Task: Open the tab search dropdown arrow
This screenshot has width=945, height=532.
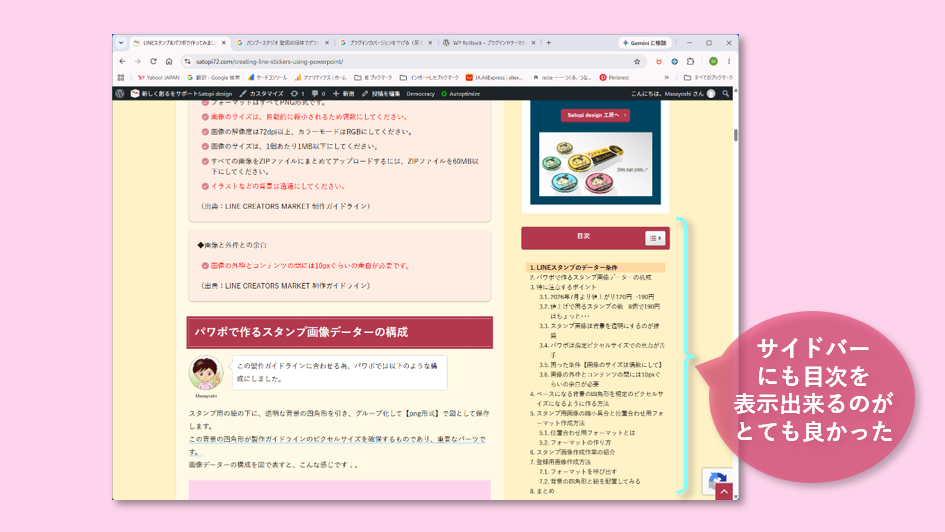Action: coord(121,43)
